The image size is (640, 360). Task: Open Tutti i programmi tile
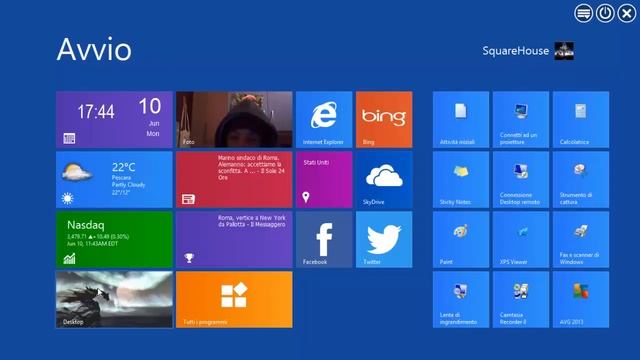(x=234, y=300)
